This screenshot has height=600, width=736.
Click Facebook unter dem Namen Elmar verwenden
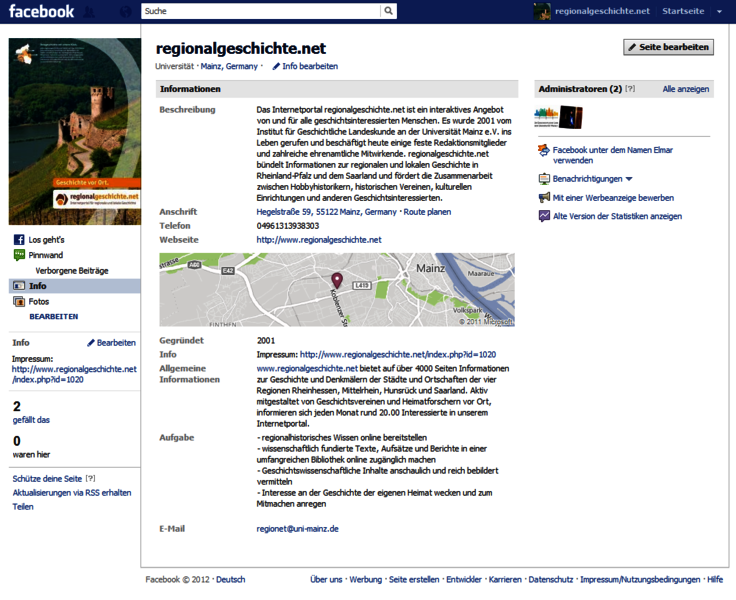point(613,155)
